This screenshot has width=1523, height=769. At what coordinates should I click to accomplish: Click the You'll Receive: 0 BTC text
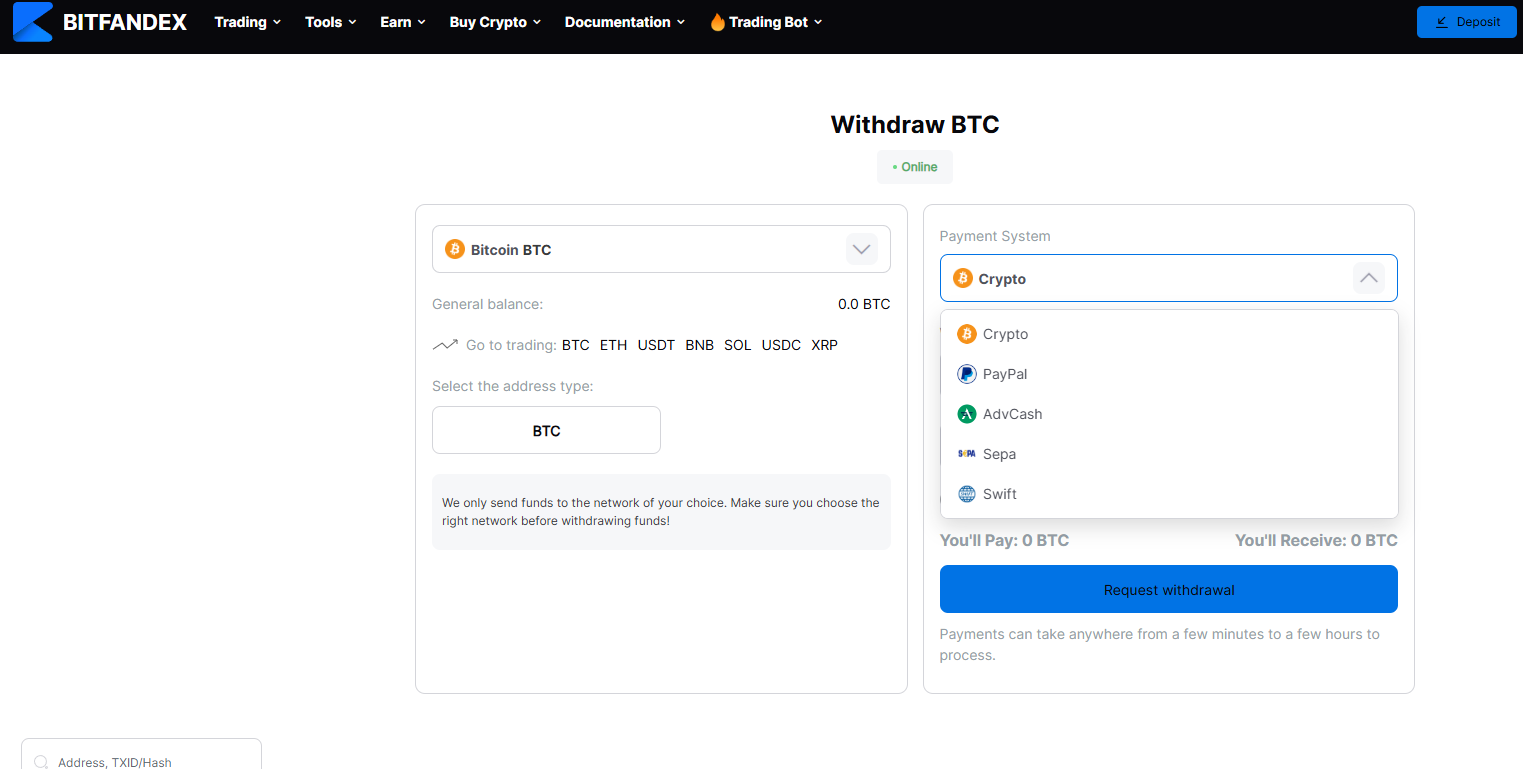[1316, 540]
